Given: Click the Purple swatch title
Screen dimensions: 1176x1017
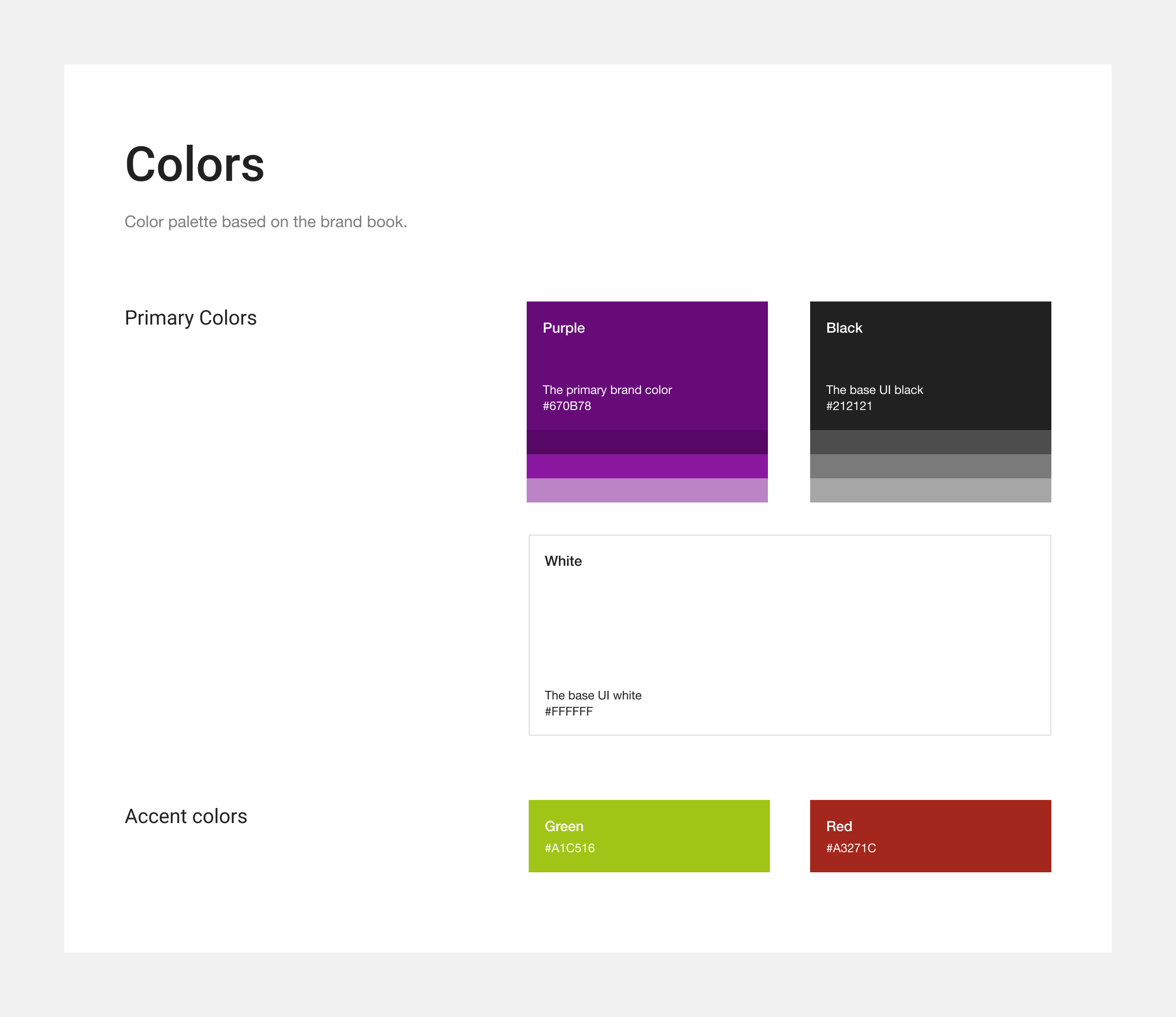Looking at the screenshot, I should pyautogui.click(x=563, y=328).
